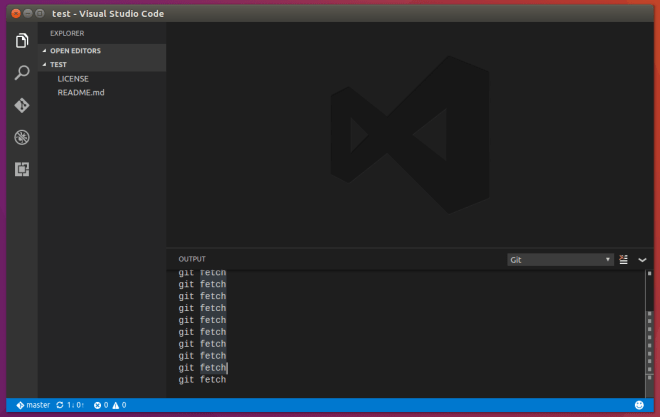
Task: Open the Git output channel dropdown
Action: tap(560, 259)
